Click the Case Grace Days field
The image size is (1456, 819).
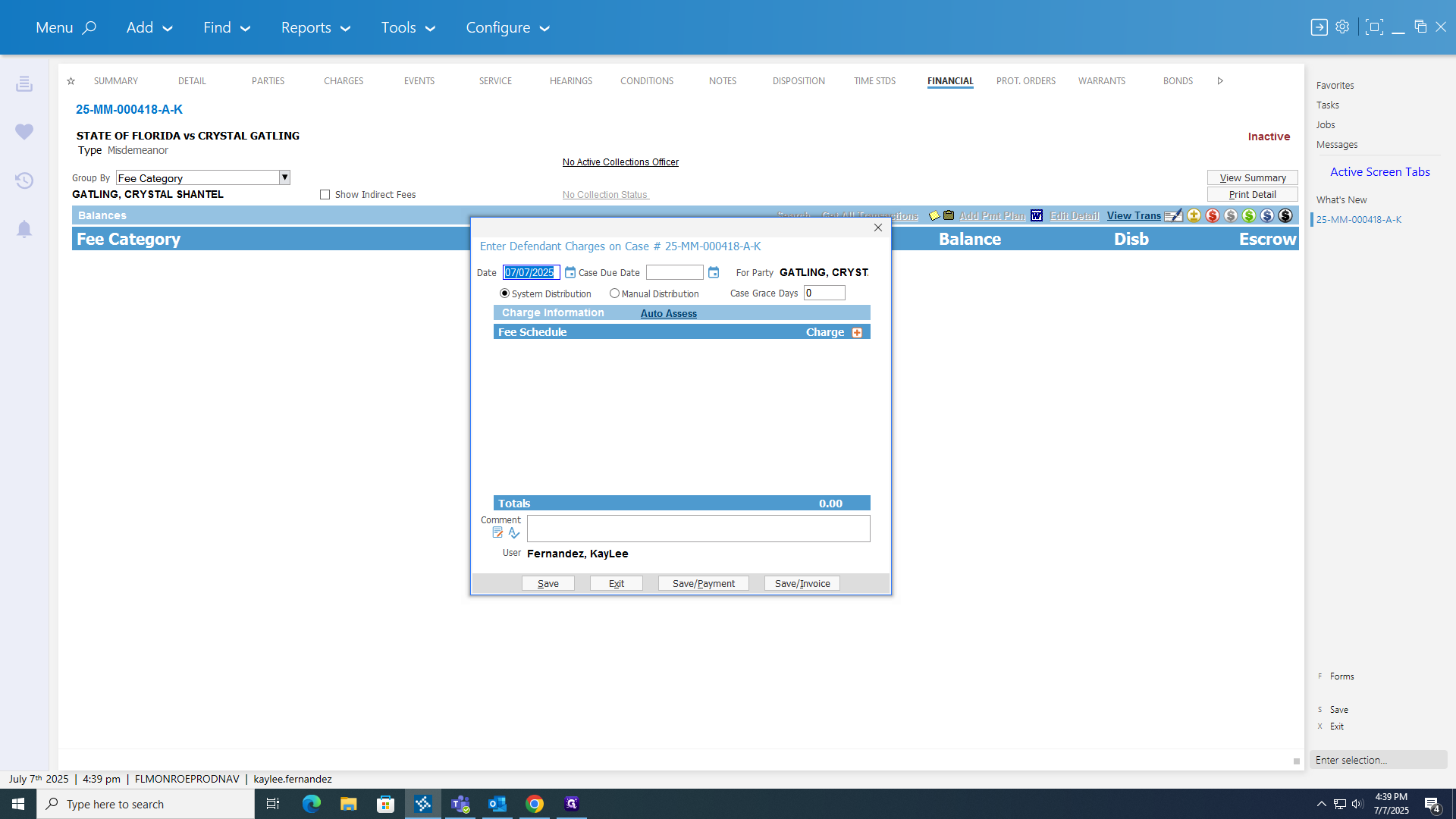click(x=824, y=293)
